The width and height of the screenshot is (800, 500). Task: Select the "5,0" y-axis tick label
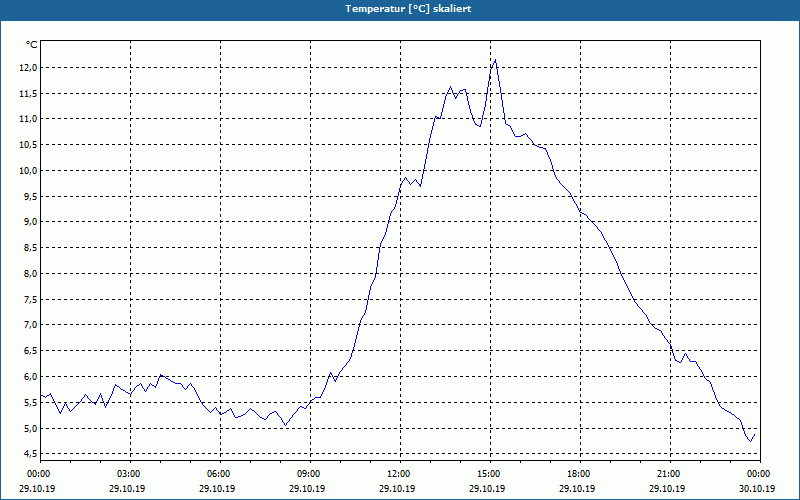pos(31,428)
